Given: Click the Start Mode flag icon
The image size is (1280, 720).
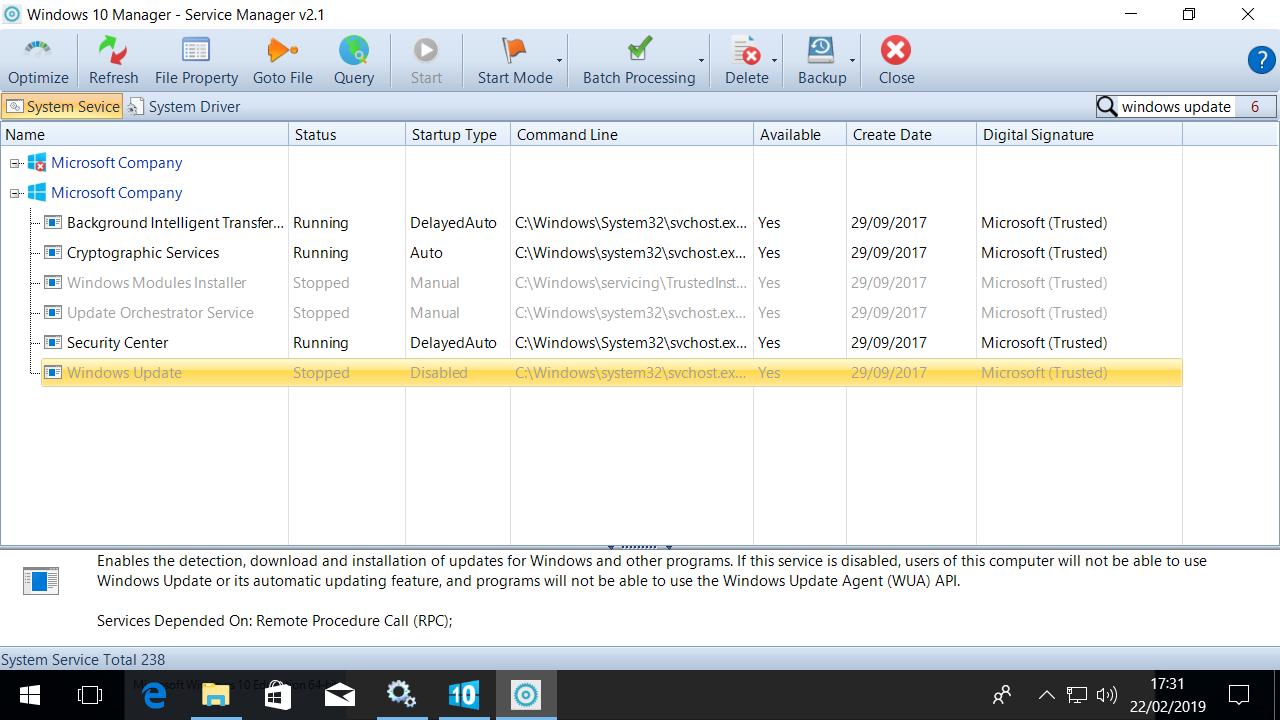Looking at the screenshot, I should [515, 51].
